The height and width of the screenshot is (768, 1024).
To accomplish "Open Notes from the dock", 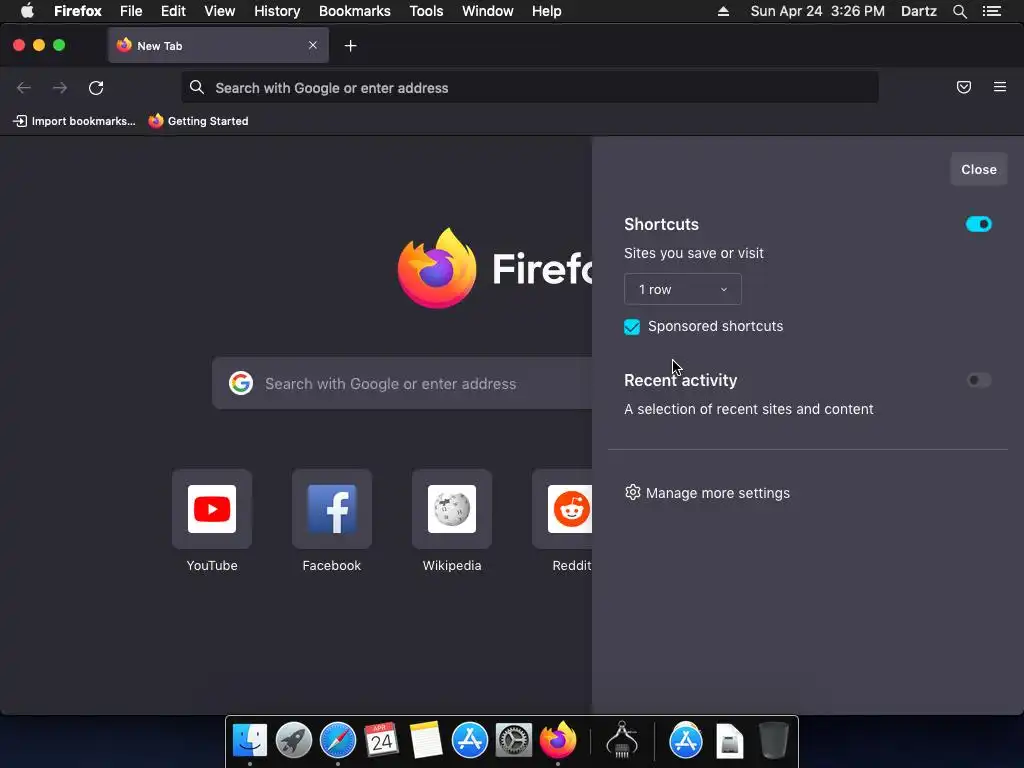I will point(426,741).
